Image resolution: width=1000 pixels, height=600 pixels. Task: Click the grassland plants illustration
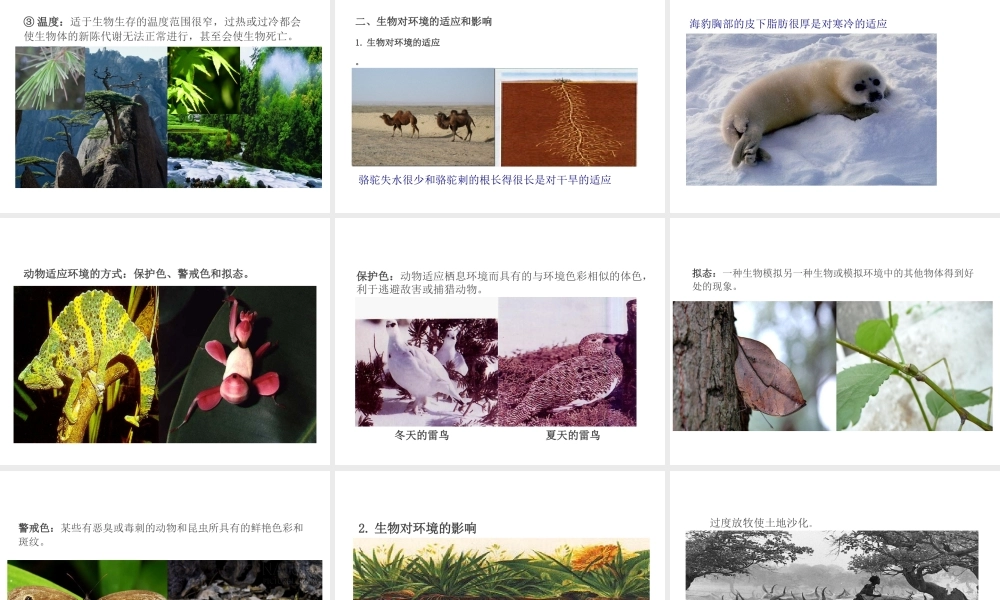tap(501, 569)
